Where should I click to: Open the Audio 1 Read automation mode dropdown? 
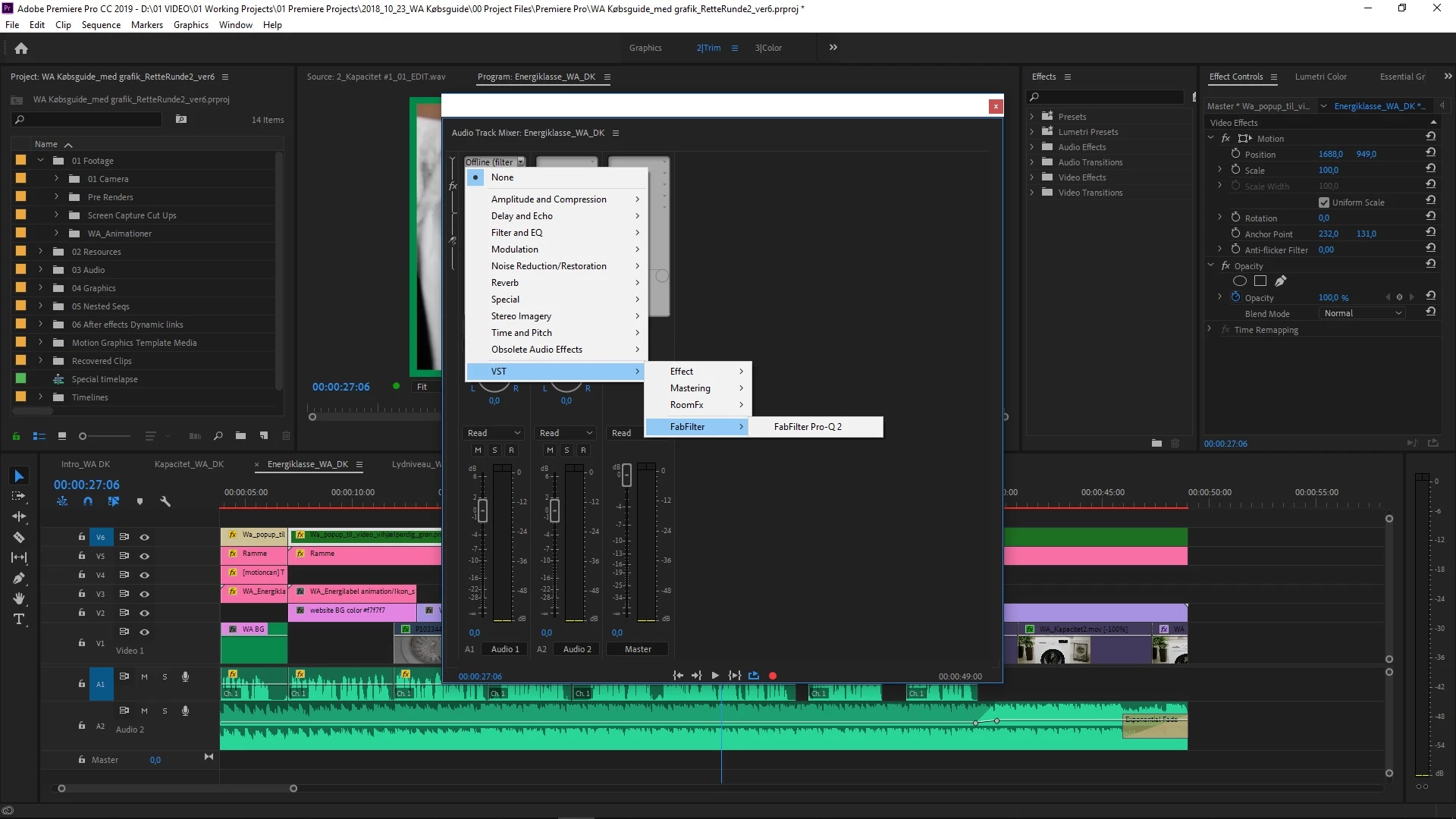pyautogui.click(x=494, y=433)
